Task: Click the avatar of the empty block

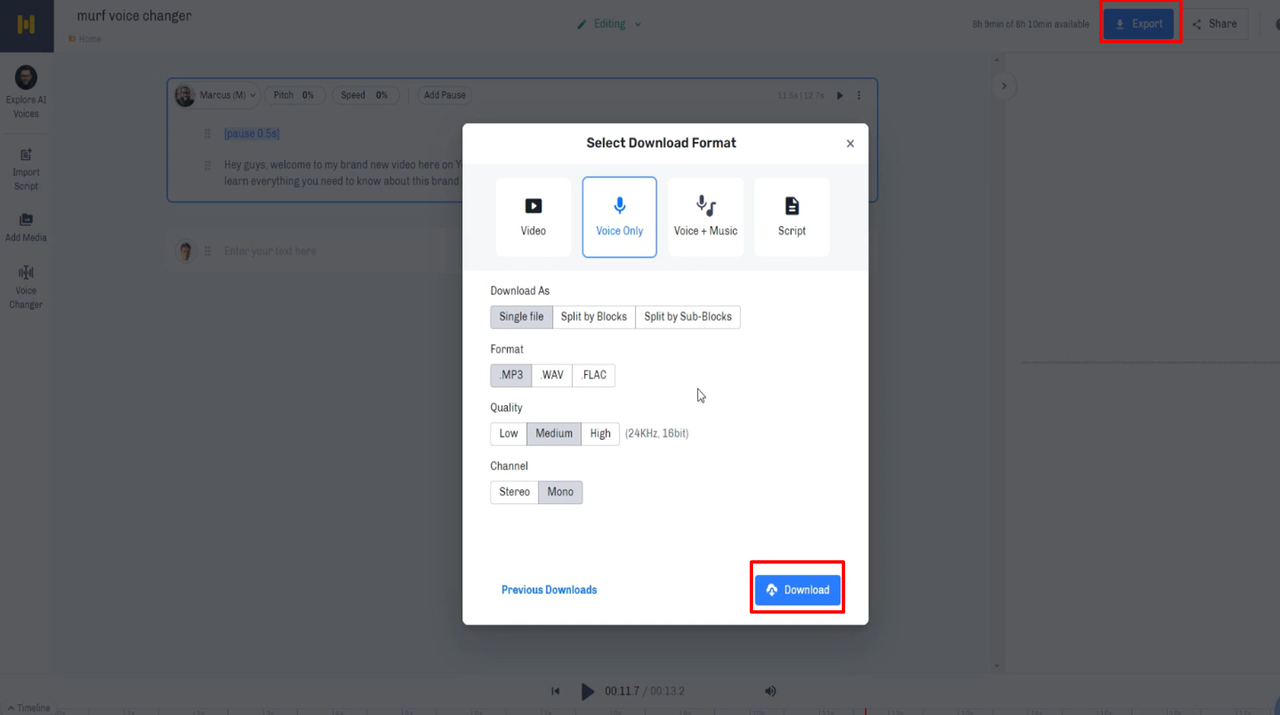Action: (x=184, y=251)
